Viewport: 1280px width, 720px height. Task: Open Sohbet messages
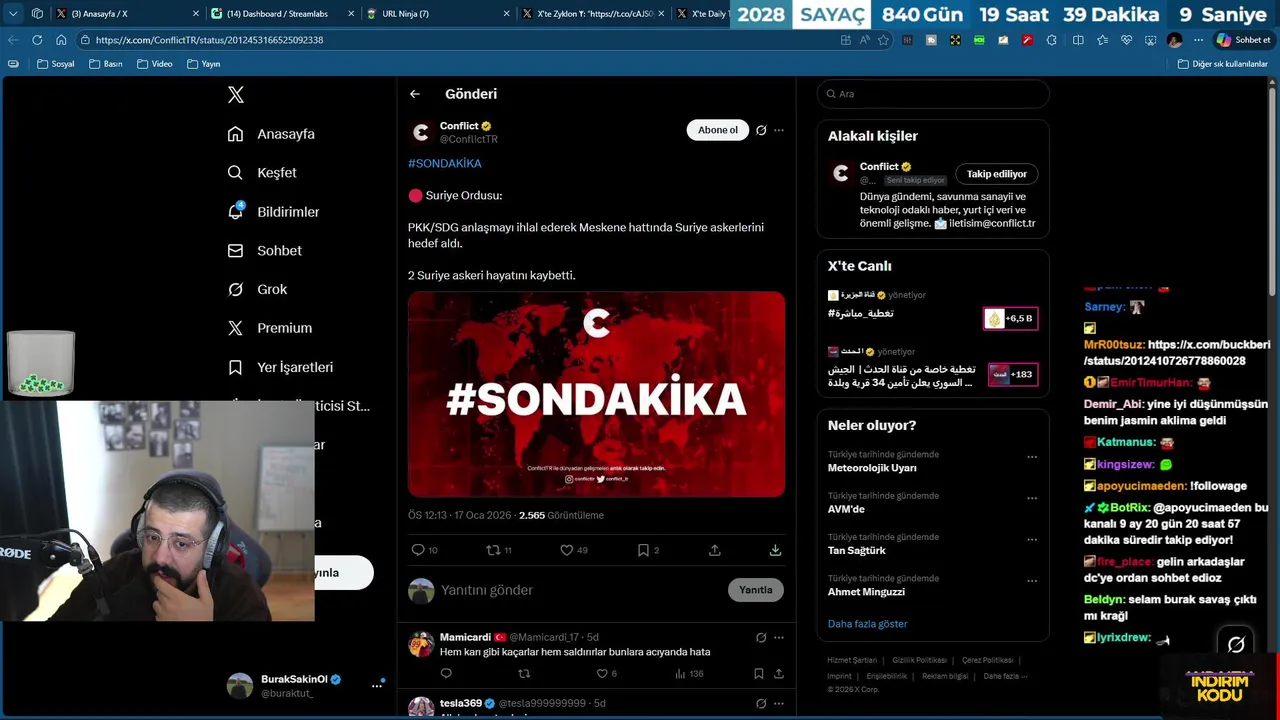click(x=264, y=251)
